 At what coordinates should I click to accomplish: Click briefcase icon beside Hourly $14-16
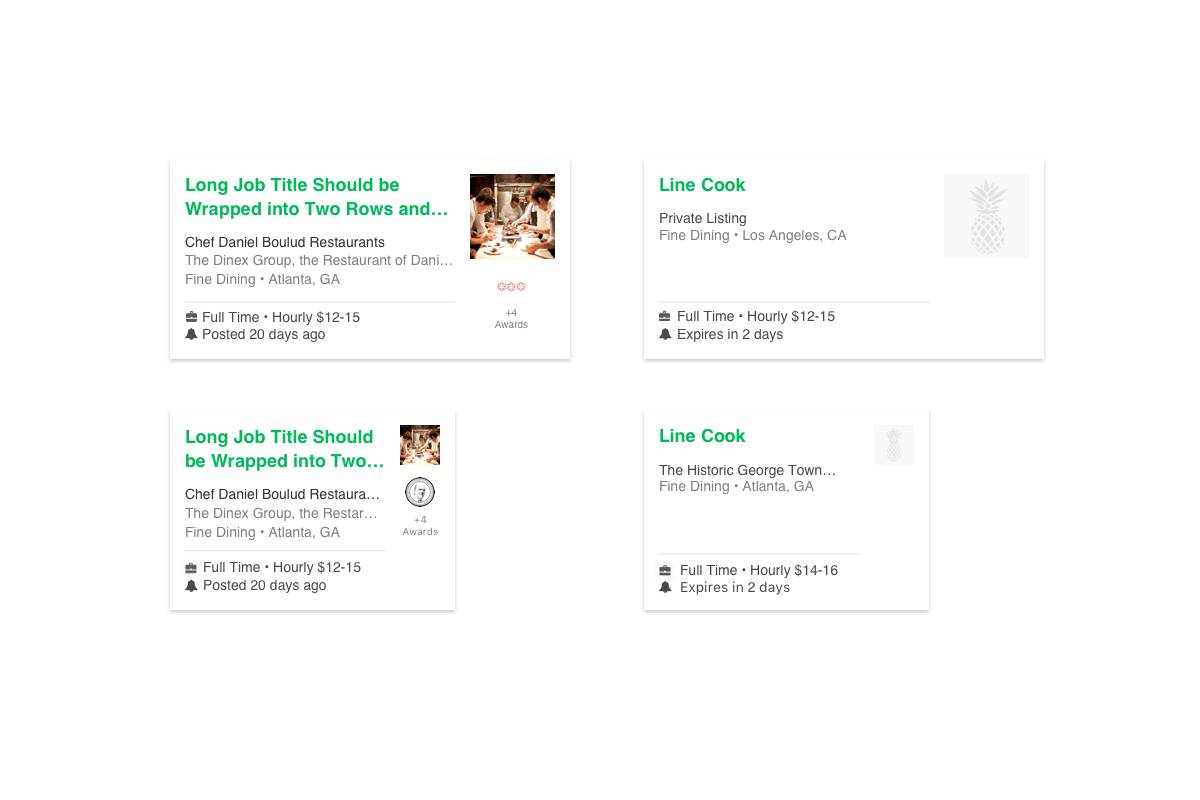[665, 570]
